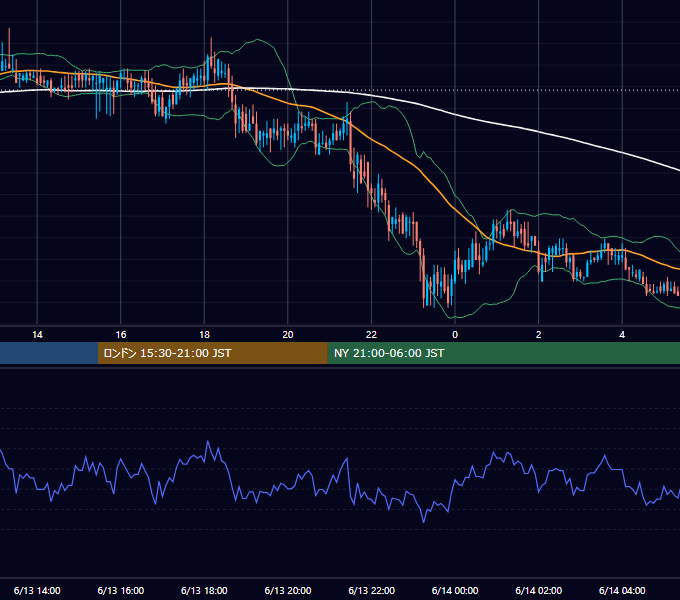680x600 pixels.
Task: Click the 6/14 00:00 date label
Action: click(x=455, y=590)
